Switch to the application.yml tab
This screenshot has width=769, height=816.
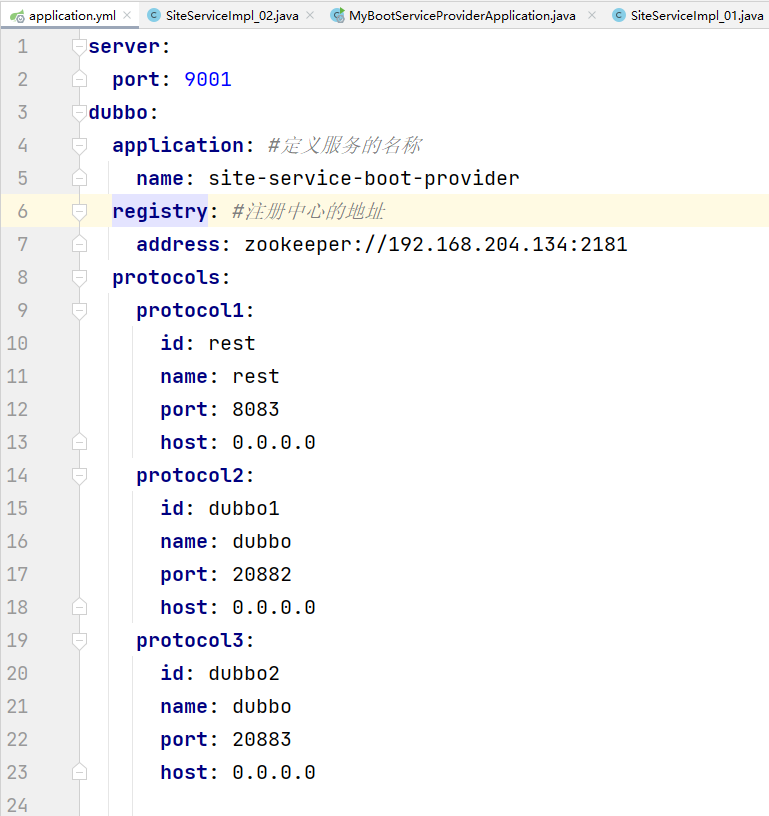pyautogui.click(x=72, y=16)
